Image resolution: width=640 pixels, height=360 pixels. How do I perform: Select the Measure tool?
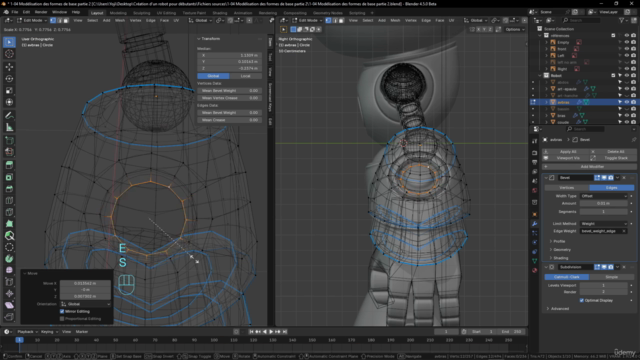(x=9, y=128)
